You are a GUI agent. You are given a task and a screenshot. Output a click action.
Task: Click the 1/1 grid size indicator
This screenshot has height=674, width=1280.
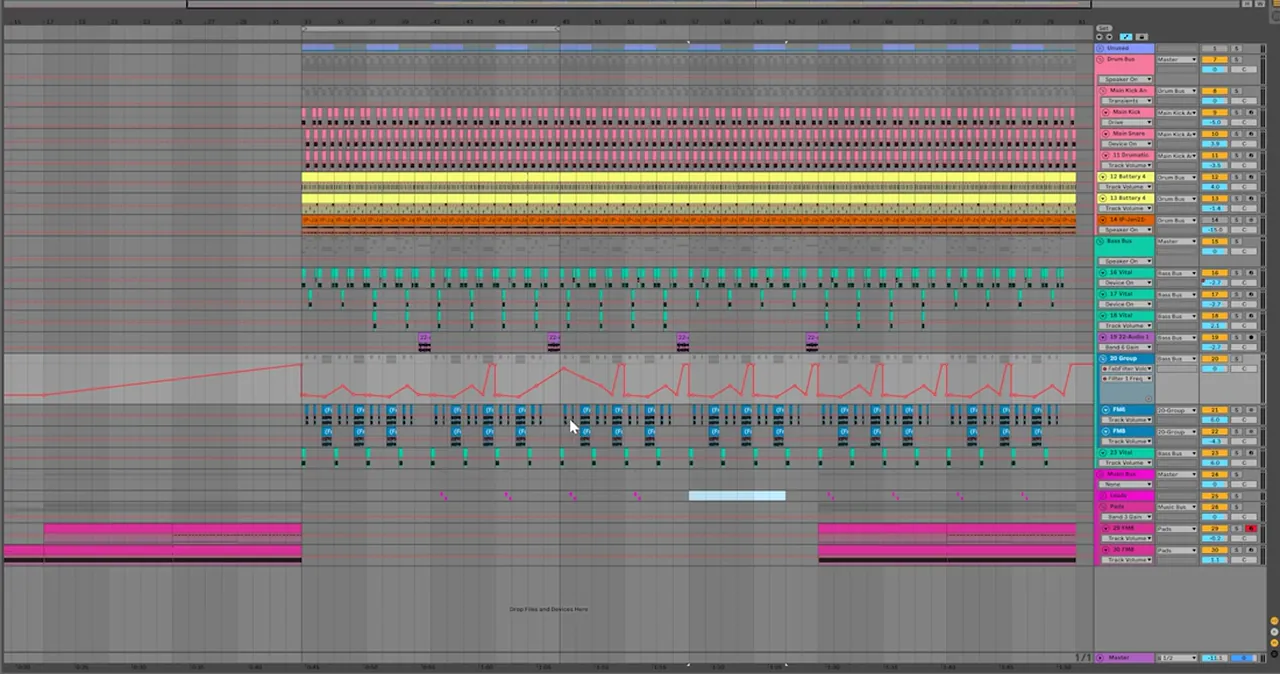click(x=1083, y=657)
